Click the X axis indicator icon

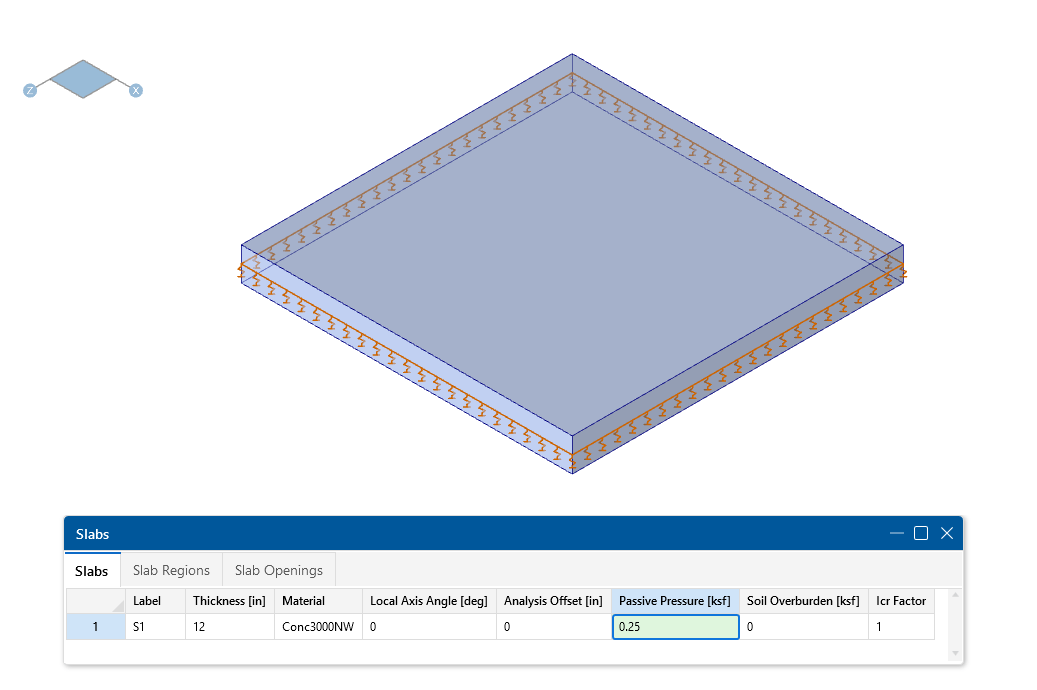click(136, 89)
